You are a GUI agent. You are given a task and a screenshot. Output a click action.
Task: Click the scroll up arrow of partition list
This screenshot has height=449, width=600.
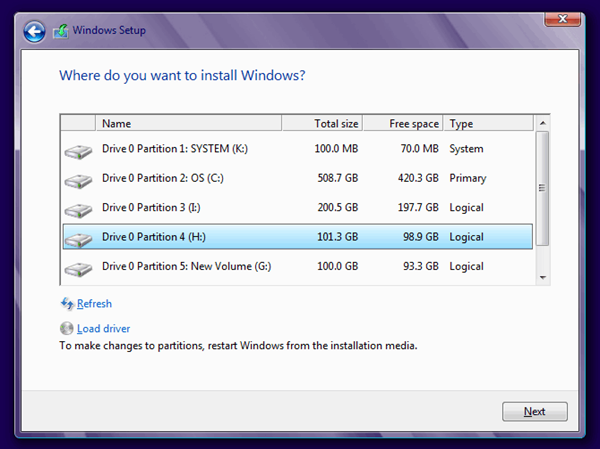click(x=543, y=123)
